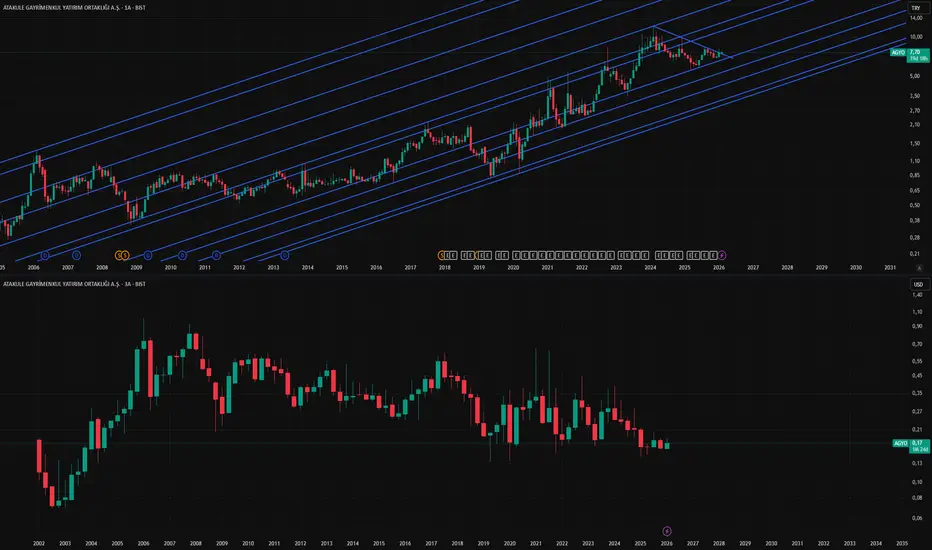Screen dimensions: 932x550
Task: Click 2035 on the bottom chart time axis
Action: click(902, 543)
